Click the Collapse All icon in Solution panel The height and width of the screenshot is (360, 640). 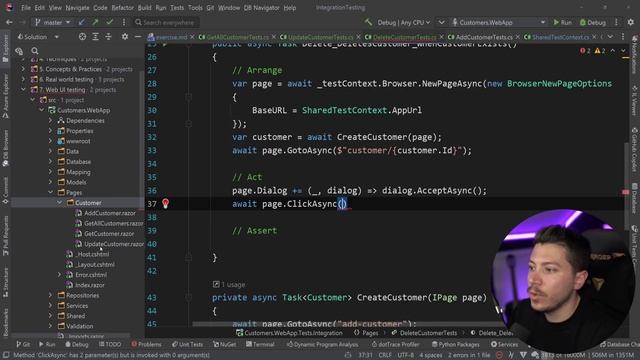108,37
